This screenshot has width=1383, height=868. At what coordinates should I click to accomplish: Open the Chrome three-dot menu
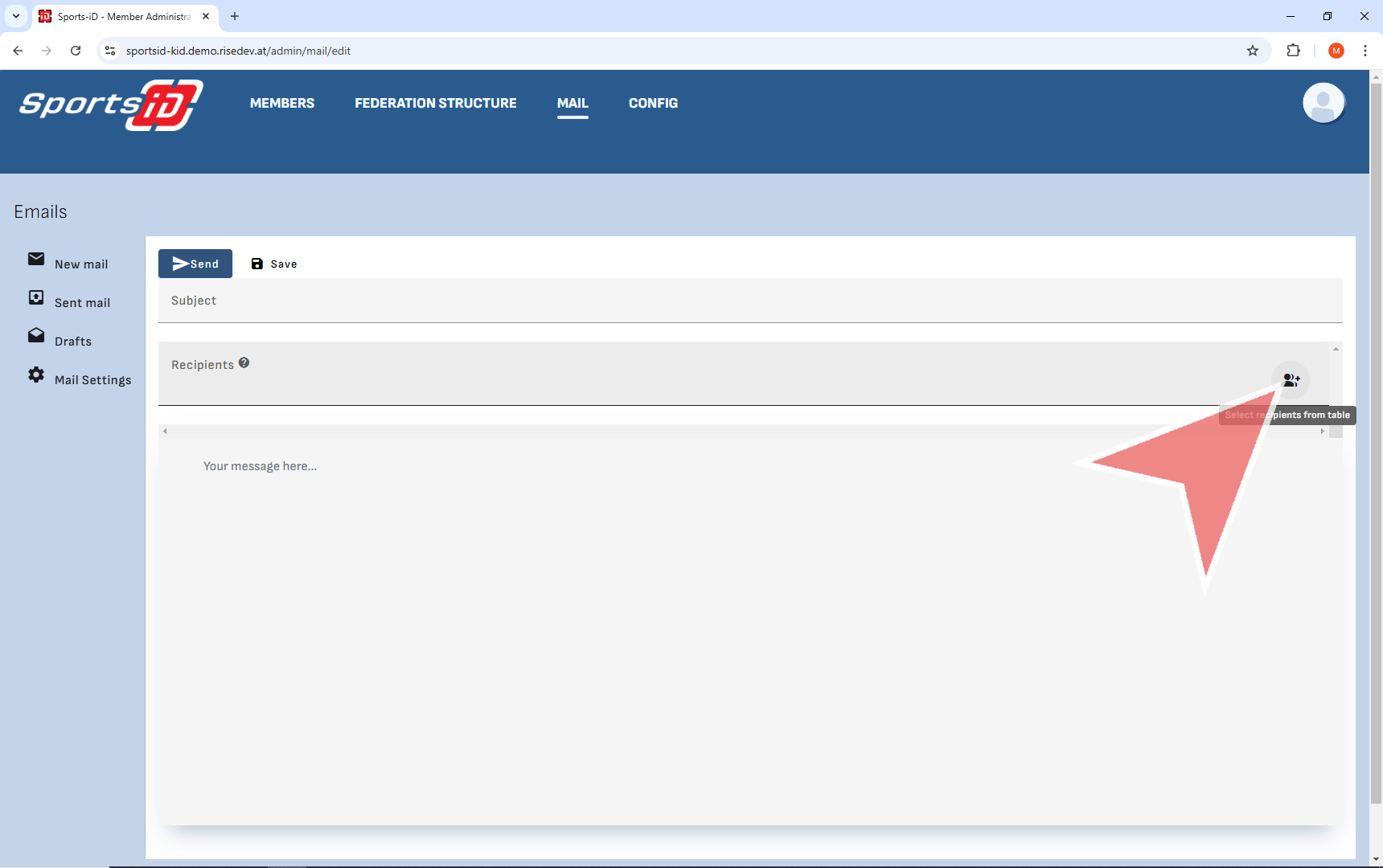(1365, 51)
